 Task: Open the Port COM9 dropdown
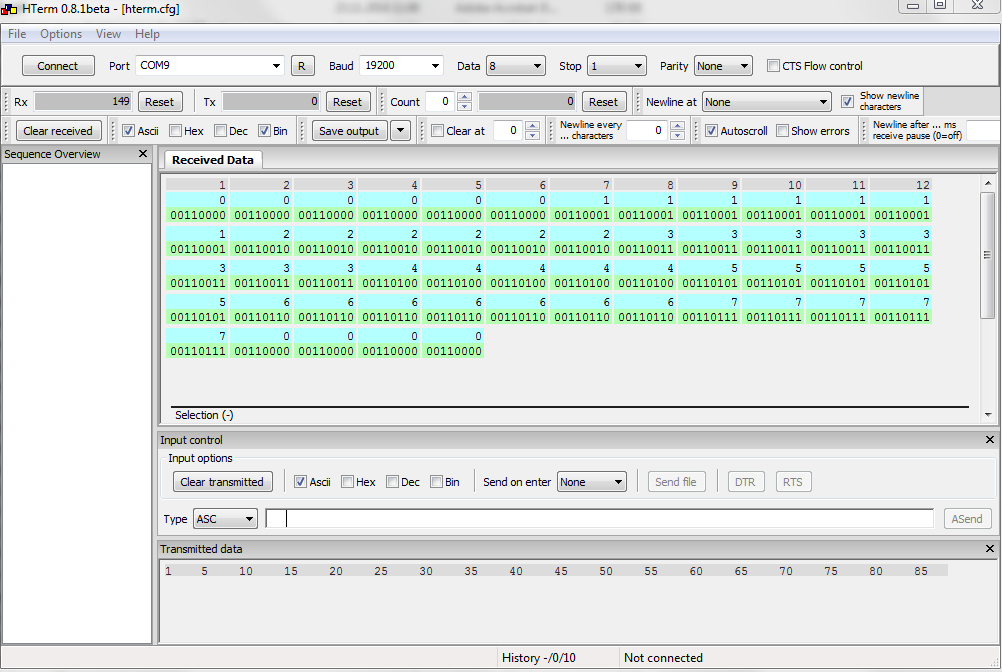(x=276, y=66)
